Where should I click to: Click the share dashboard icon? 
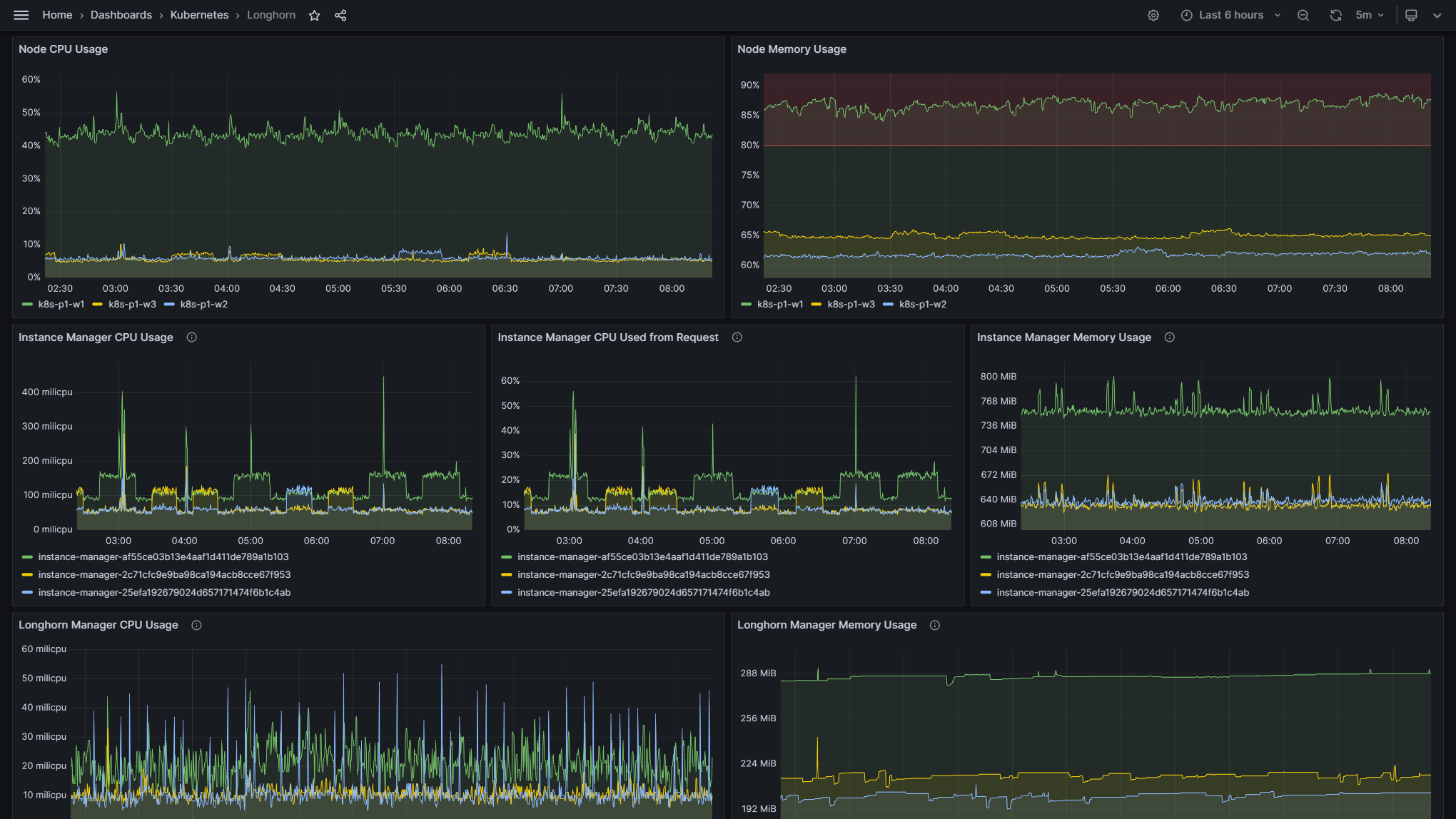340,15
